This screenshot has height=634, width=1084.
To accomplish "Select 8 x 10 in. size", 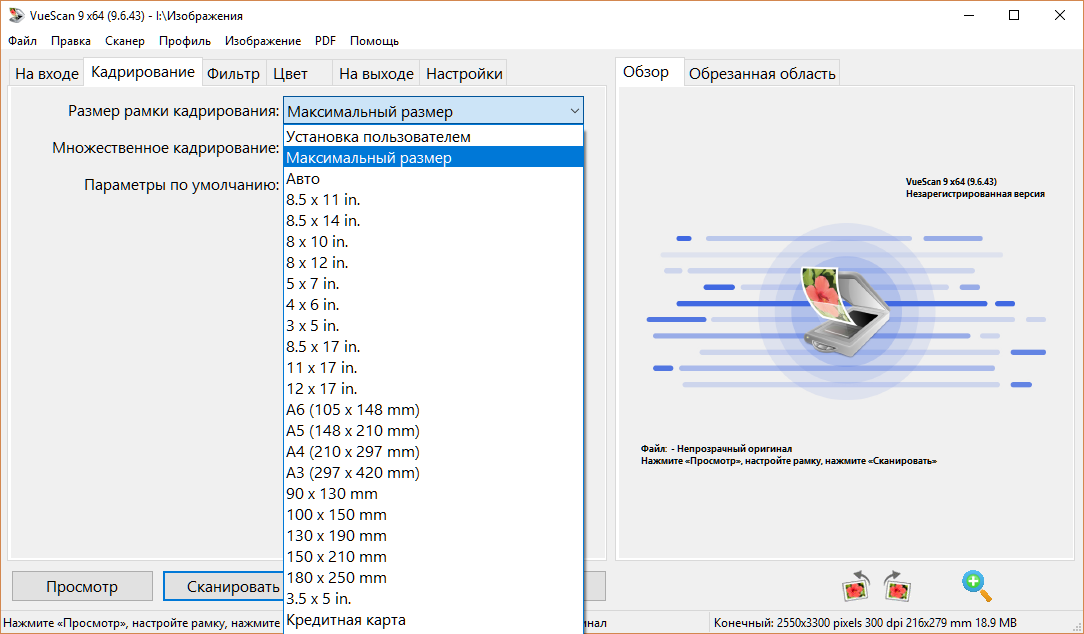I will (x=433, y=241).
